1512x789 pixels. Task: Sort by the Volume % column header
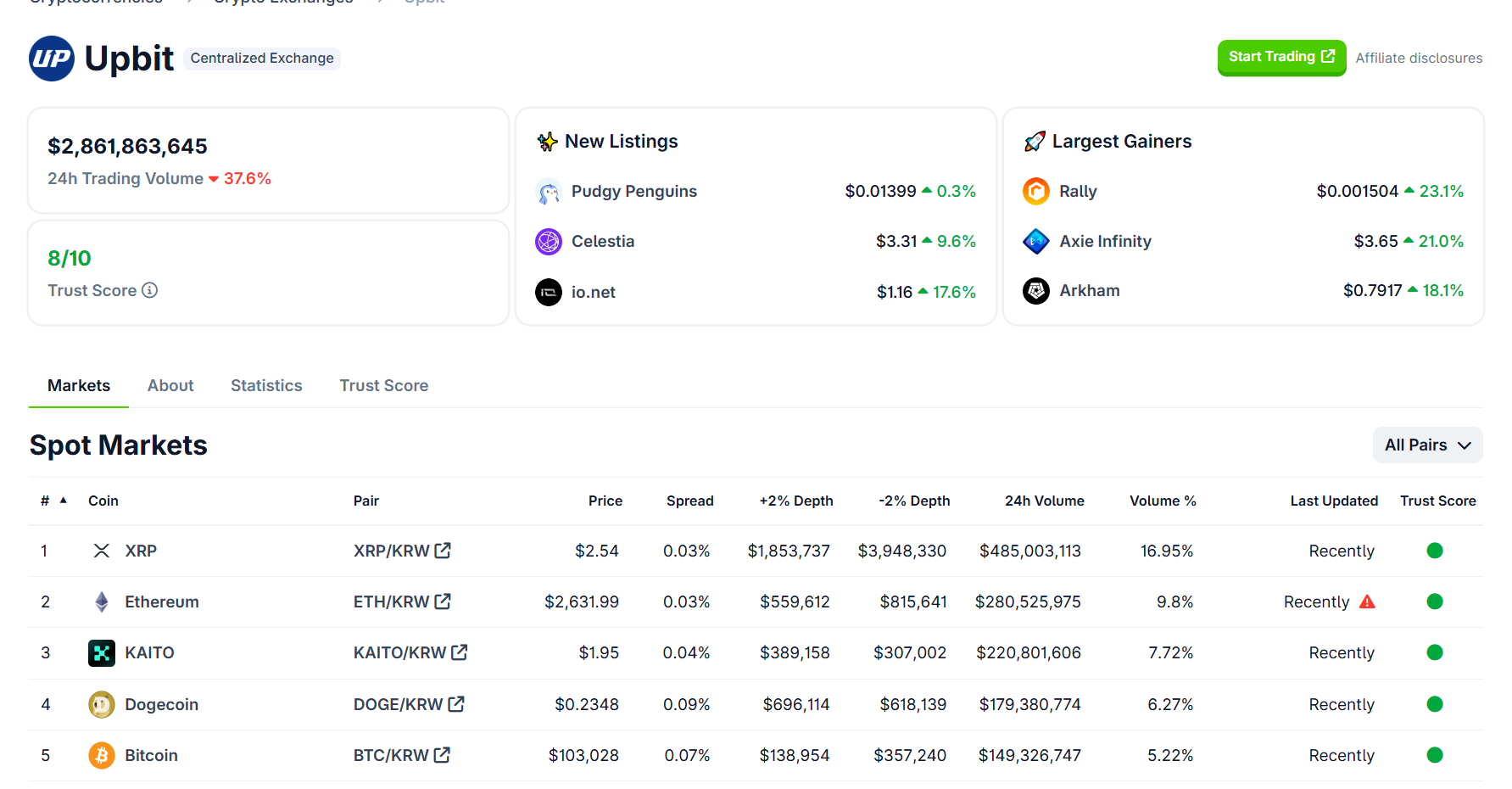[x=1163, y=501]
